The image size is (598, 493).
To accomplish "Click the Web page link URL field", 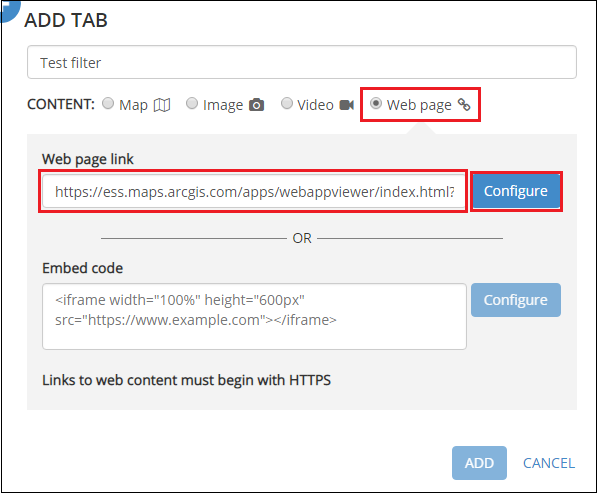I will 254,191.
